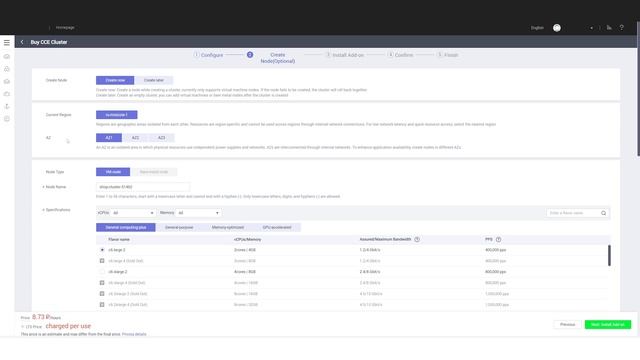The height and width of the screenshot is (360, 640).
Task: Click the Homepage link in the top bar
Action: click(65, 27)
